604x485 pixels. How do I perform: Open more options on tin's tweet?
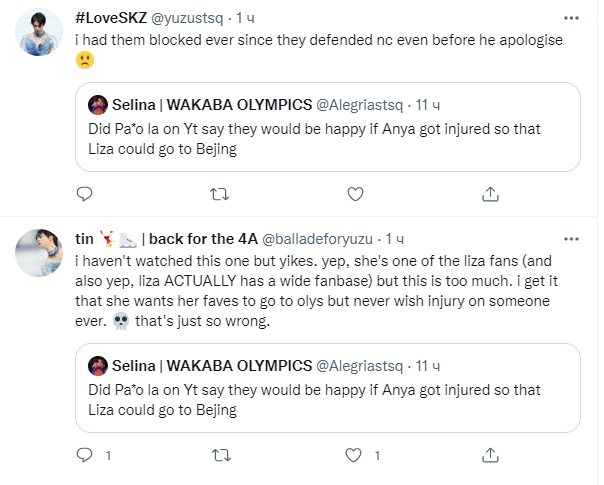click(x=571, y=239)
